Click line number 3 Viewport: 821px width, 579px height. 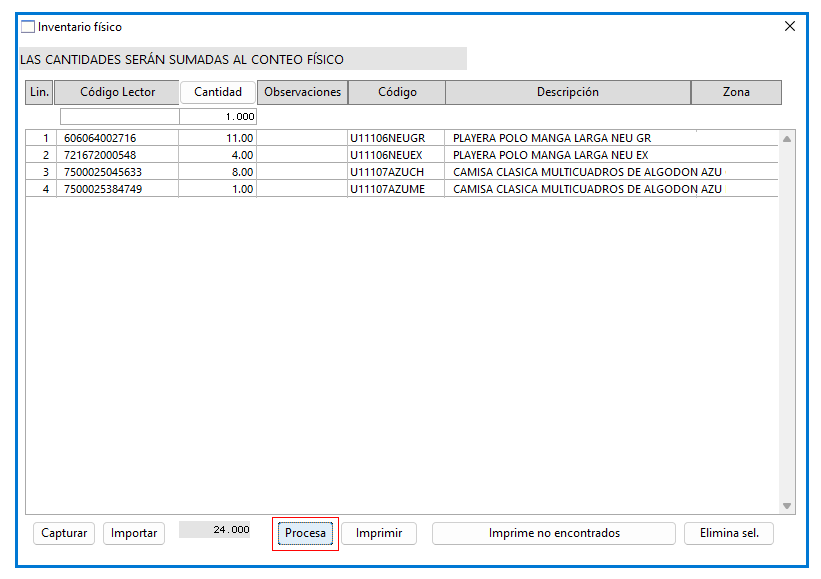coord(46,172)
